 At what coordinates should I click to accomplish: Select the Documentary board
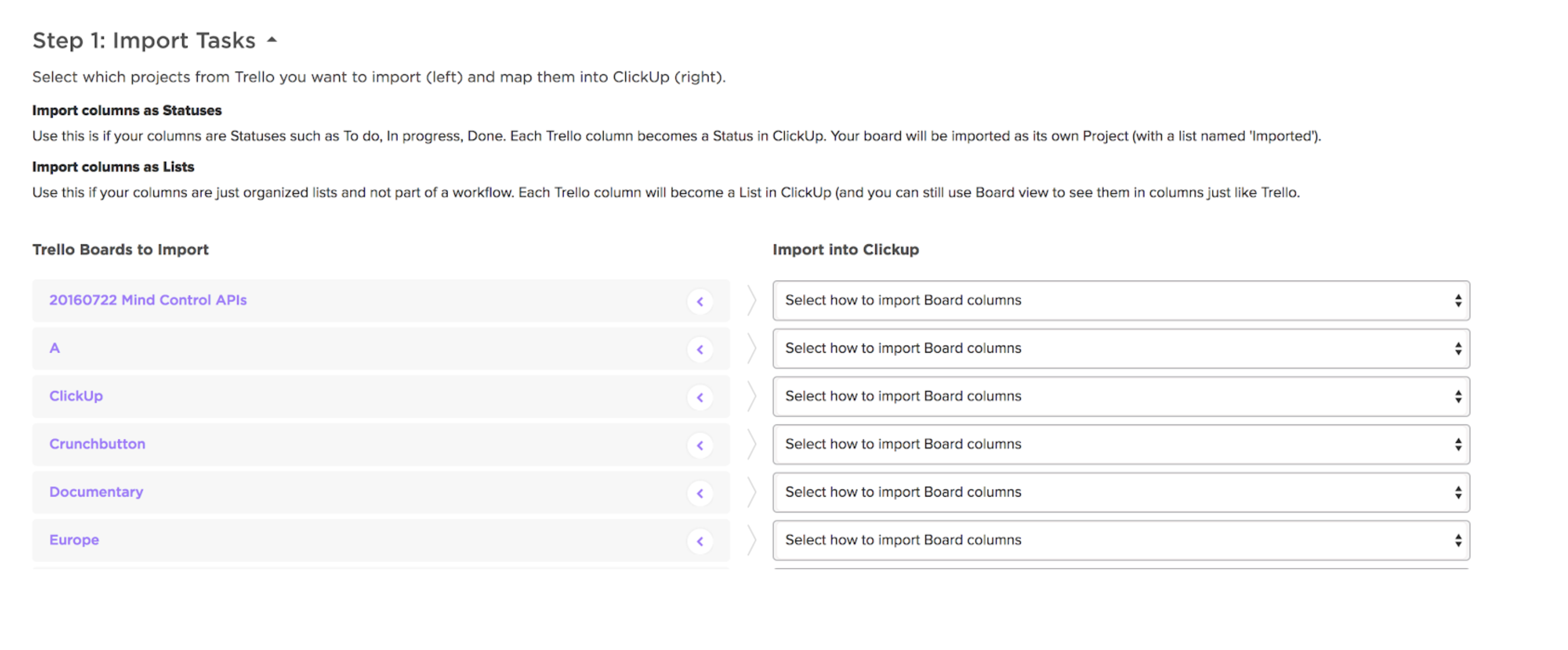tap(96, 492)
